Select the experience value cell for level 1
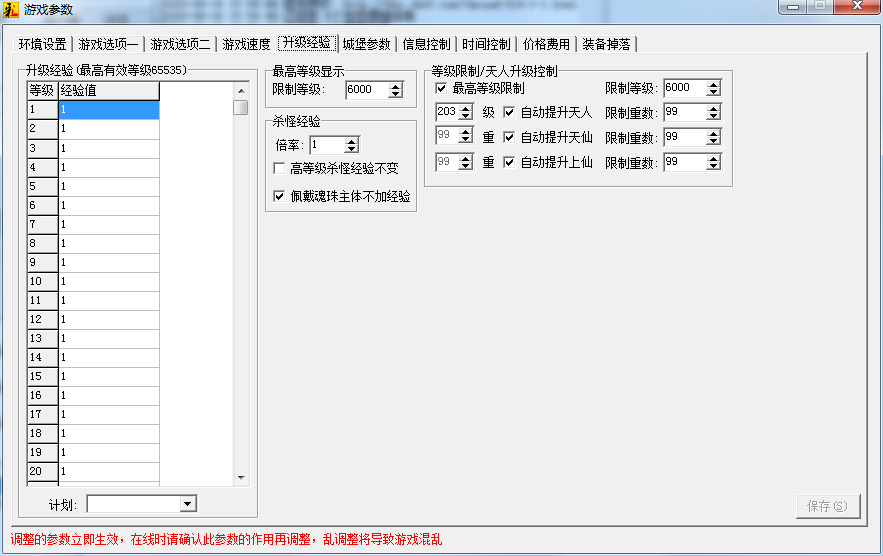This screenshot has width=883, height=556. [x=109, y=110]
